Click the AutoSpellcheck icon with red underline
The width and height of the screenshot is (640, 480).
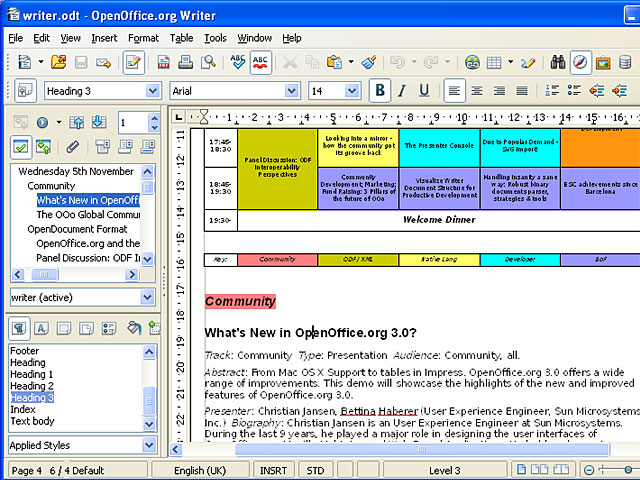click(x=260, y=62)
